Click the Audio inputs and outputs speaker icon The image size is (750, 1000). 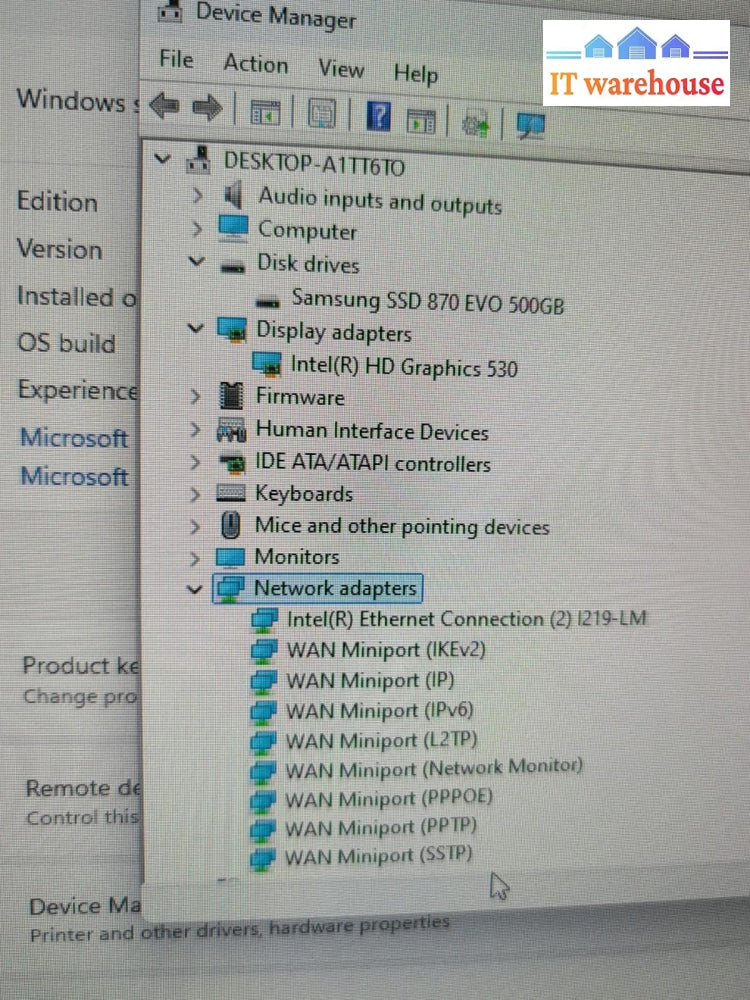click(x=233, y=194)
